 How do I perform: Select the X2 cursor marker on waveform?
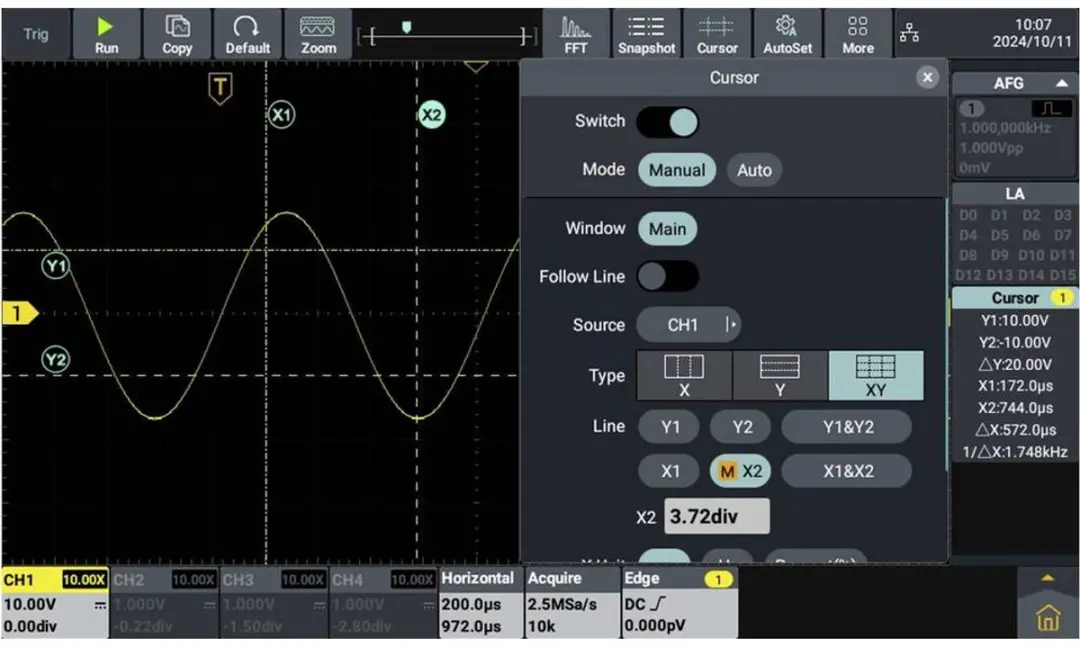click(x=431, y=115)
